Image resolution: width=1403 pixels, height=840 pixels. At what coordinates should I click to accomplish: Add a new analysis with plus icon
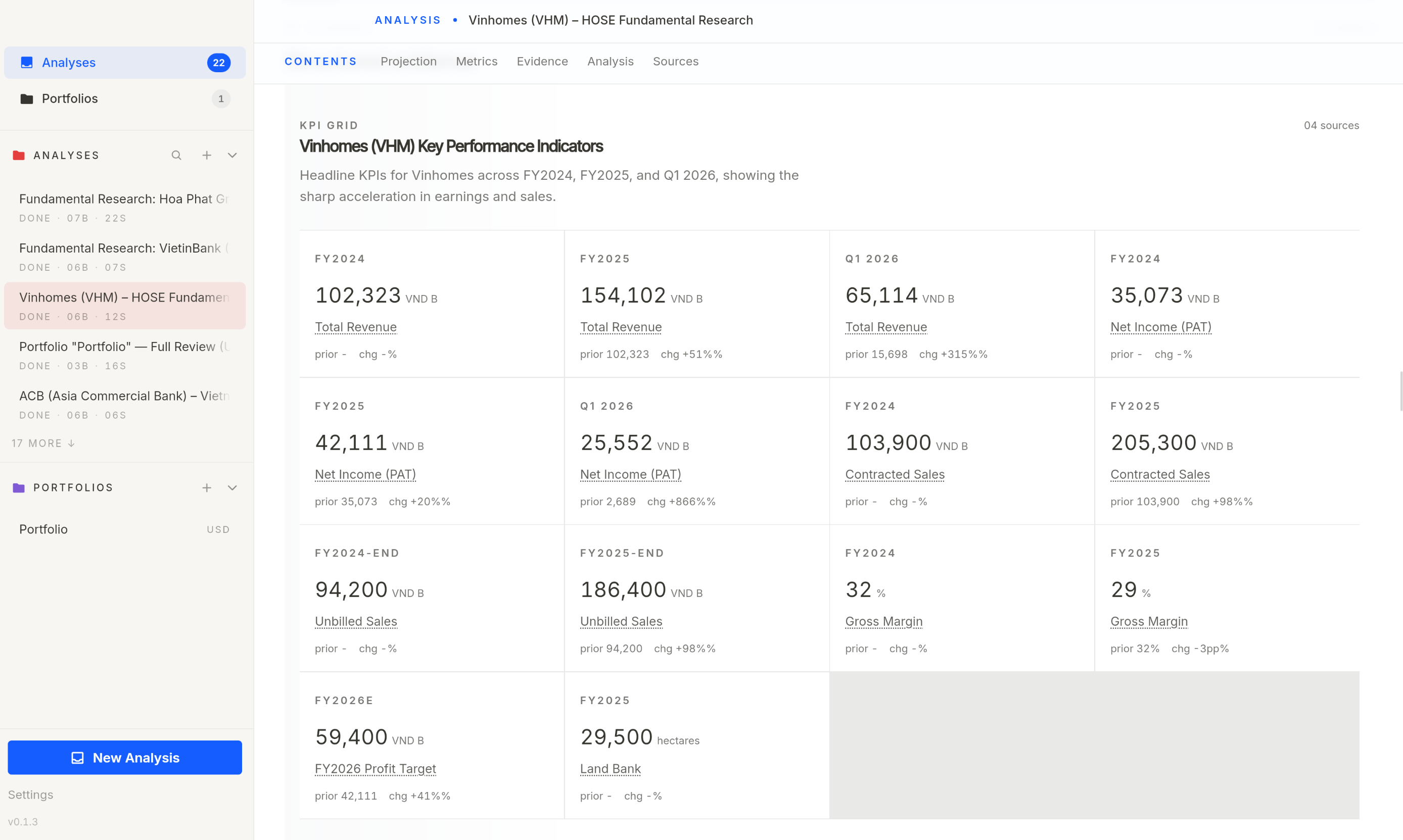pos(207,155)
